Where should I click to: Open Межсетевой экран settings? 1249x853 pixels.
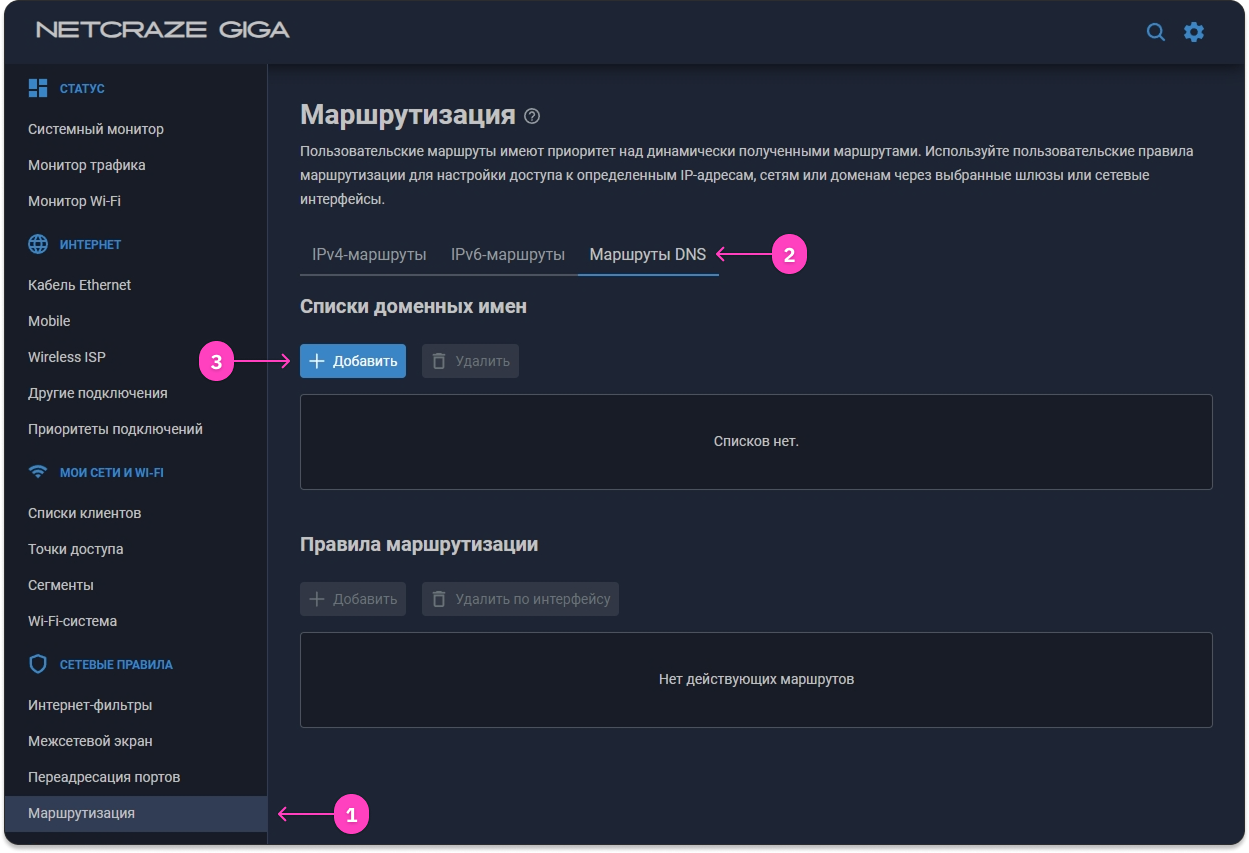click(x=90, y=741)
